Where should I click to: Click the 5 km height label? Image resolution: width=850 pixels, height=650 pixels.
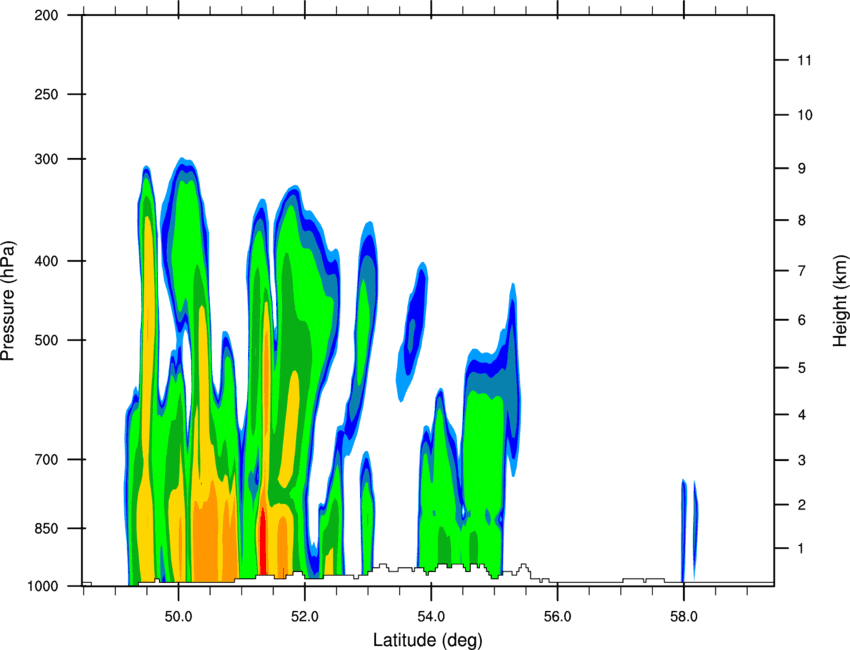click(802, 368)
